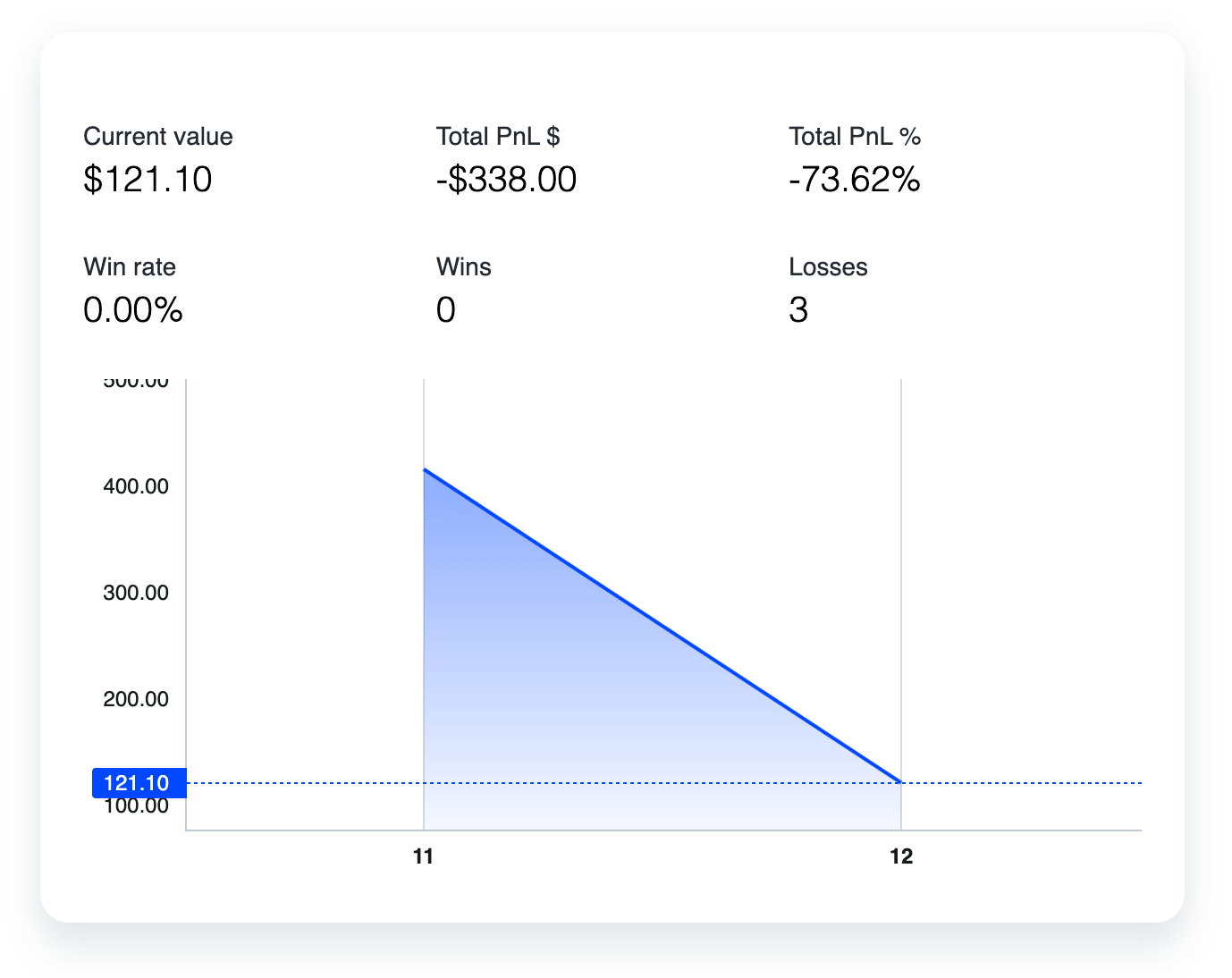
Task: Click the Total PnL % label
Action: pyautogui.click(x=855, y=137)
